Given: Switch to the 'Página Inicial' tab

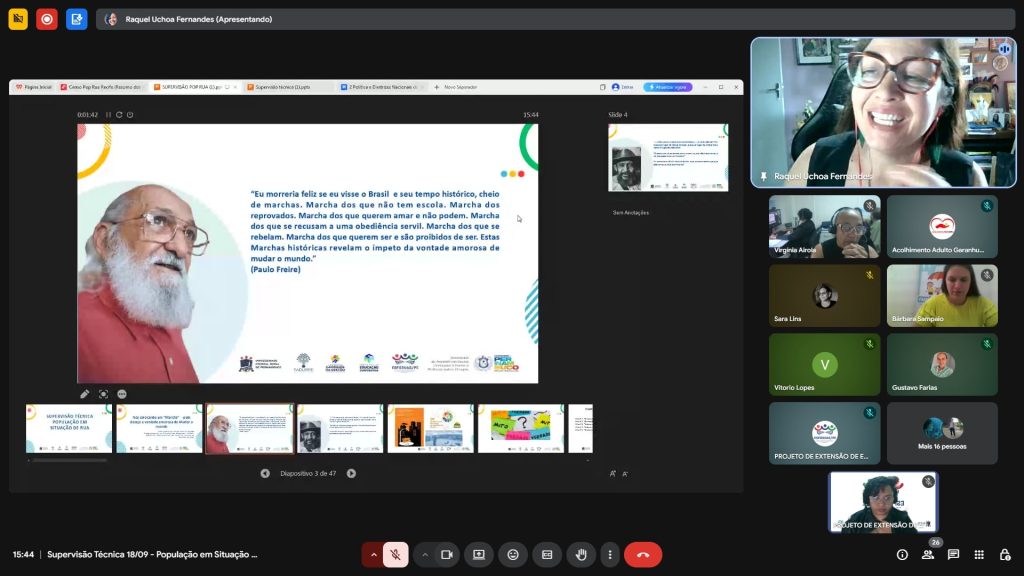Looking at the screenshot, I should 31,87.
